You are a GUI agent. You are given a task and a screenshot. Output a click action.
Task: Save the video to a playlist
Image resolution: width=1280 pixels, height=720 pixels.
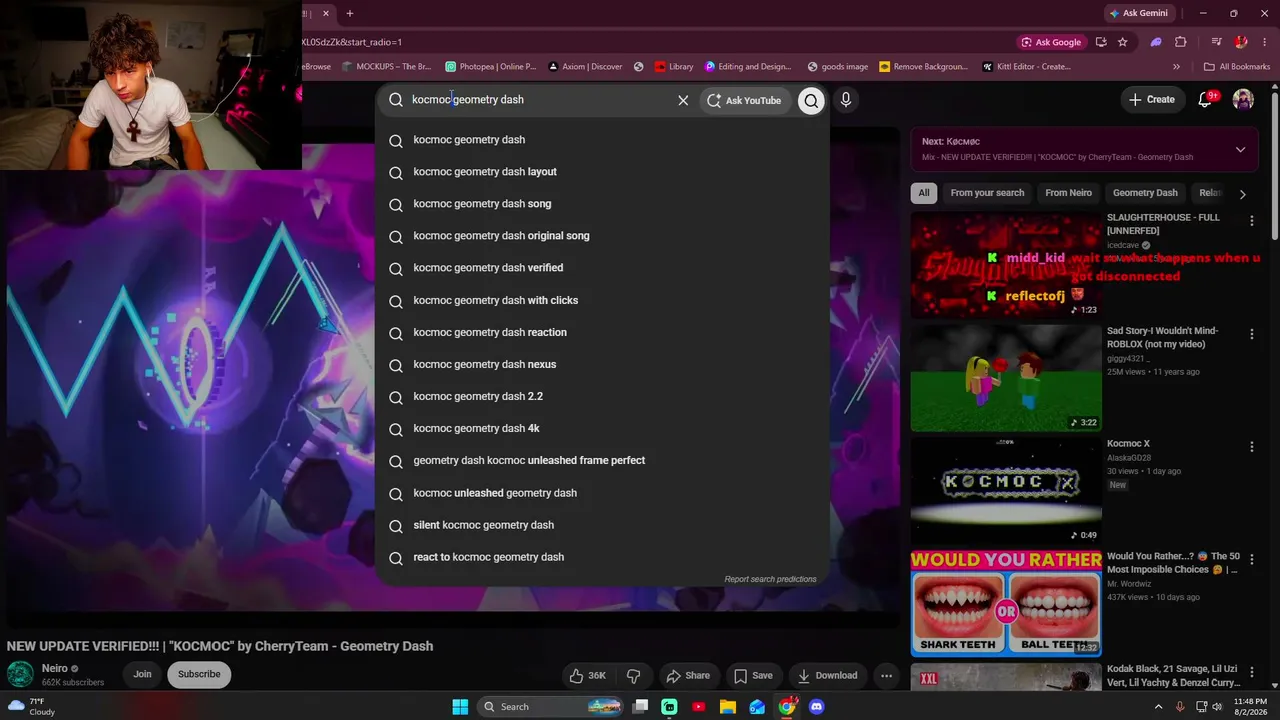[x=753, y=676]
